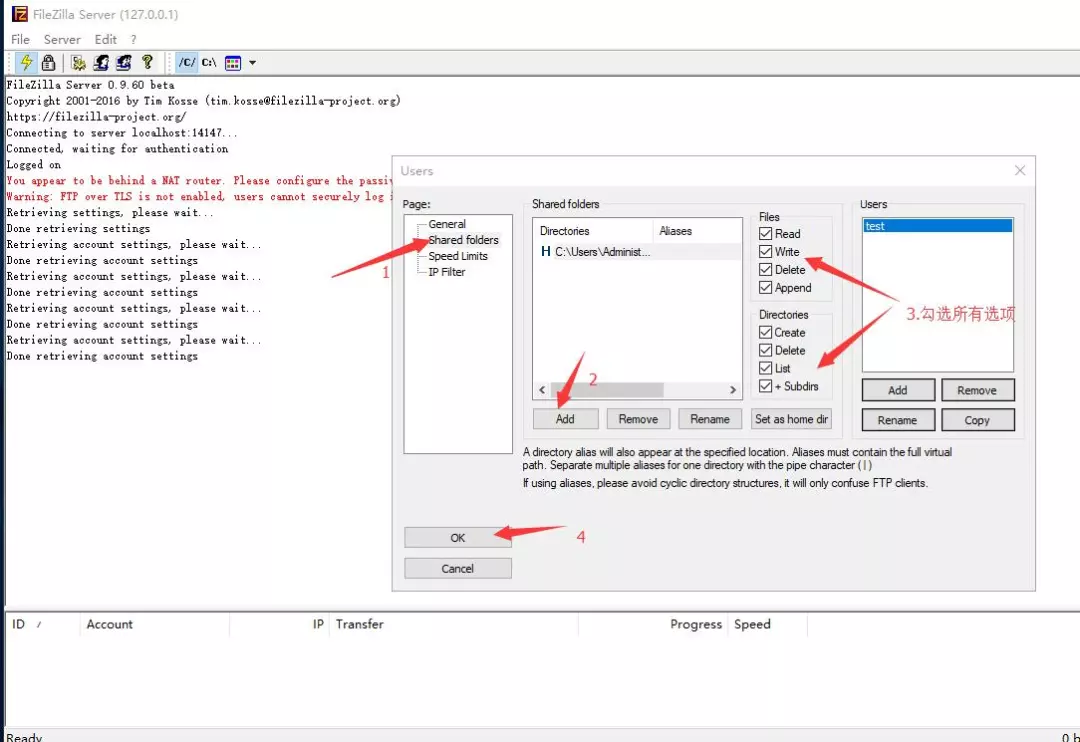Click log line 'FileZilla Server 0.9.60 beta'

tap(90, 85)
